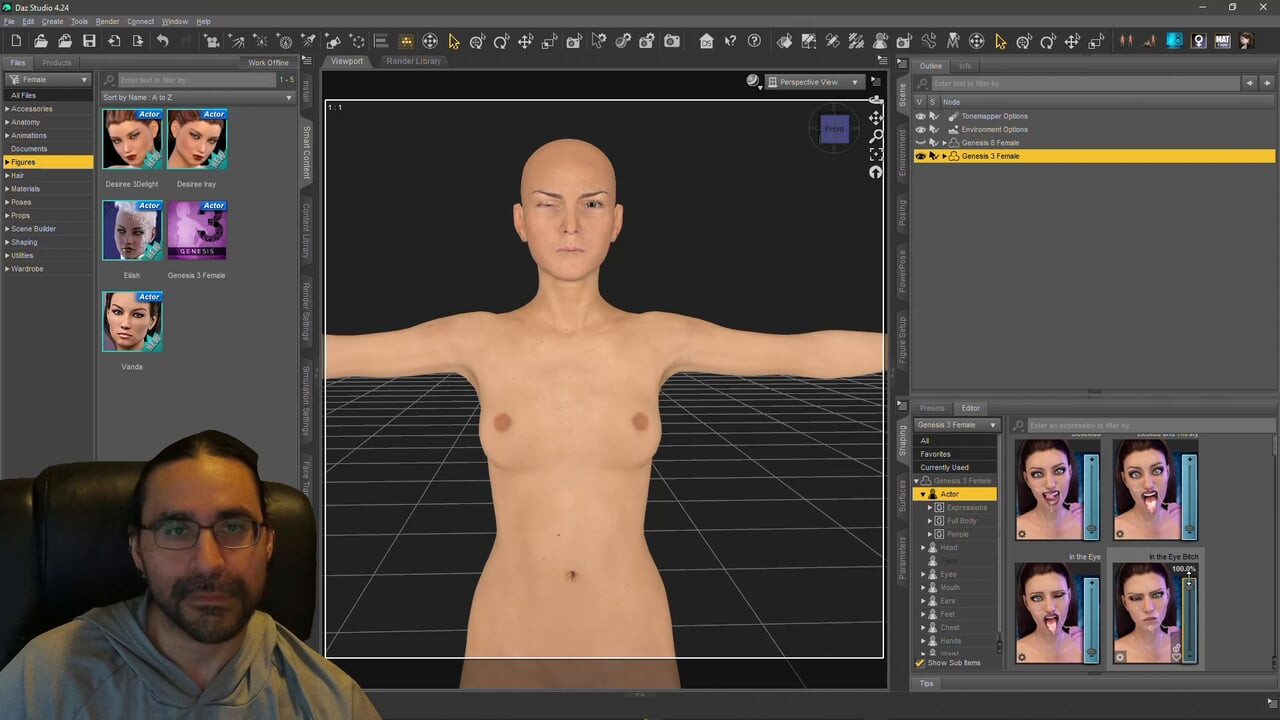Click the MAT Copy toolbar icon
The width and height of the screenshot is (1280, 720).
[1222, 41]
